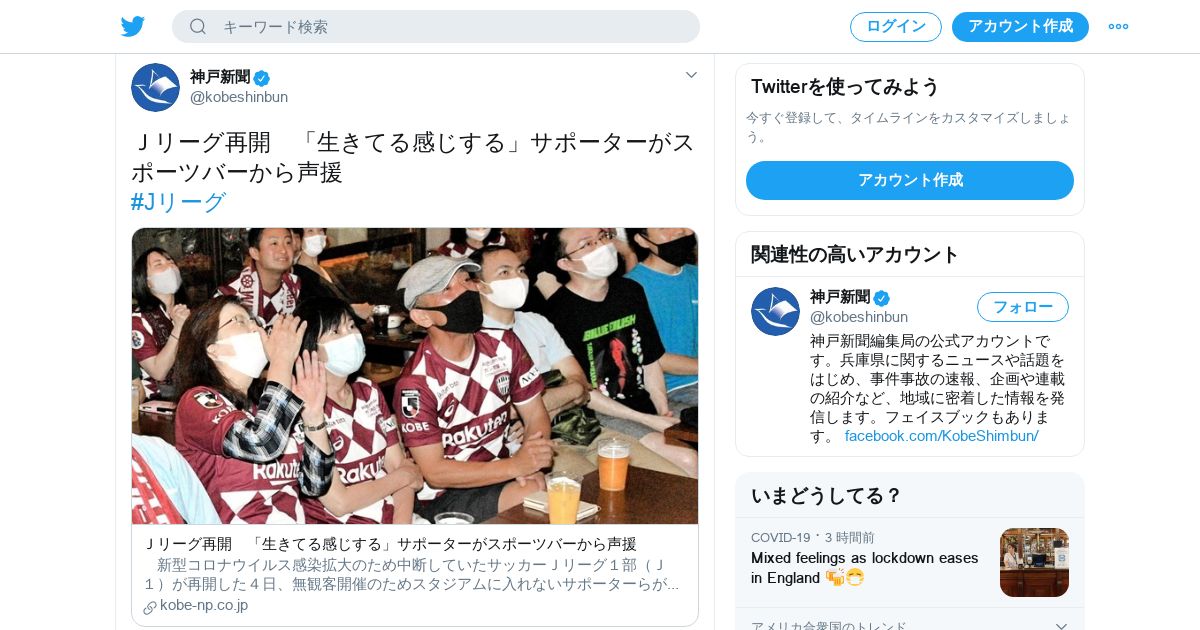Click the link icon beside kobe-np.co.jp

coord(150,607)
